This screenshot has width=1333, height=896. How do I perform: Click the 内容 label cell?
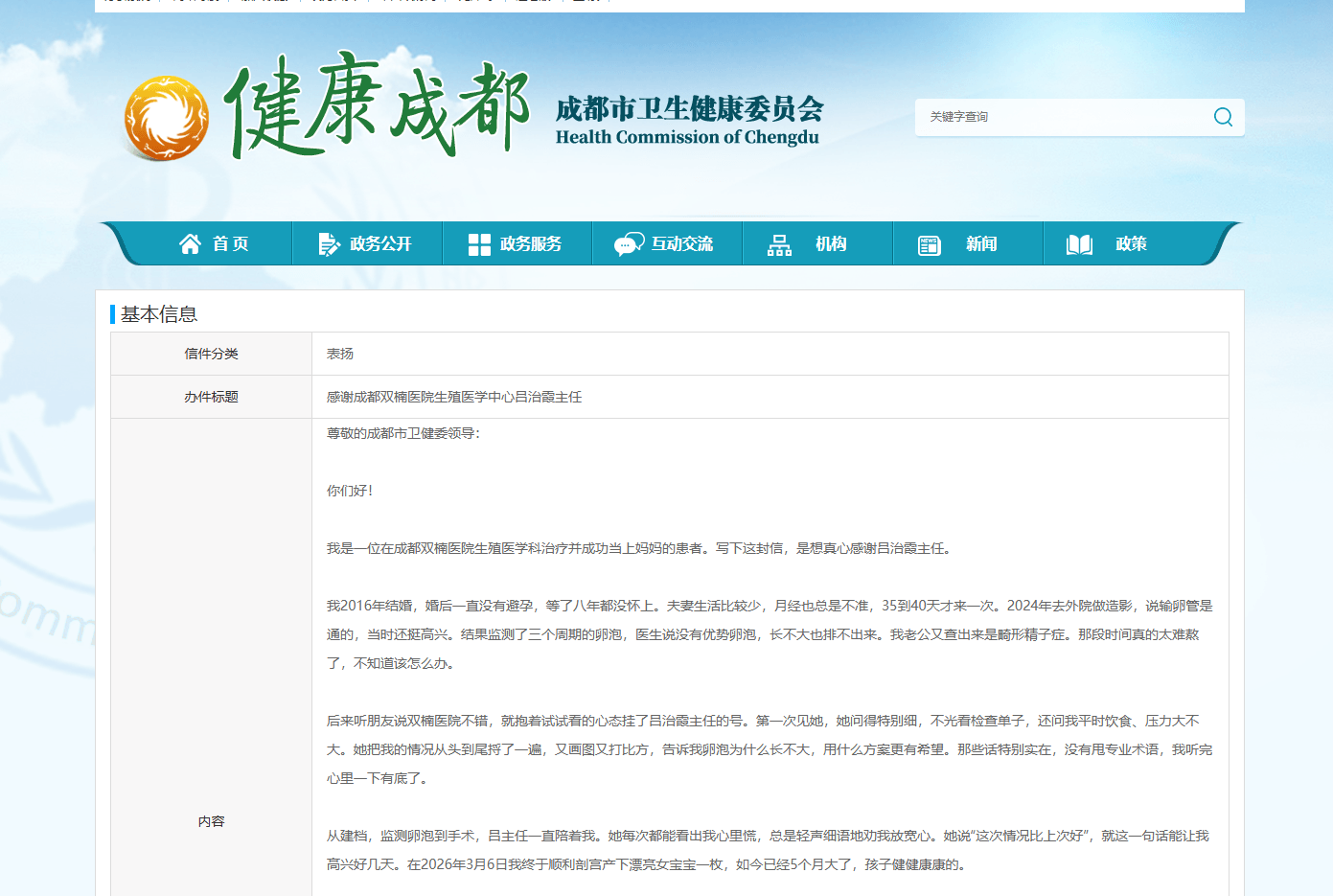pos(212,821)
